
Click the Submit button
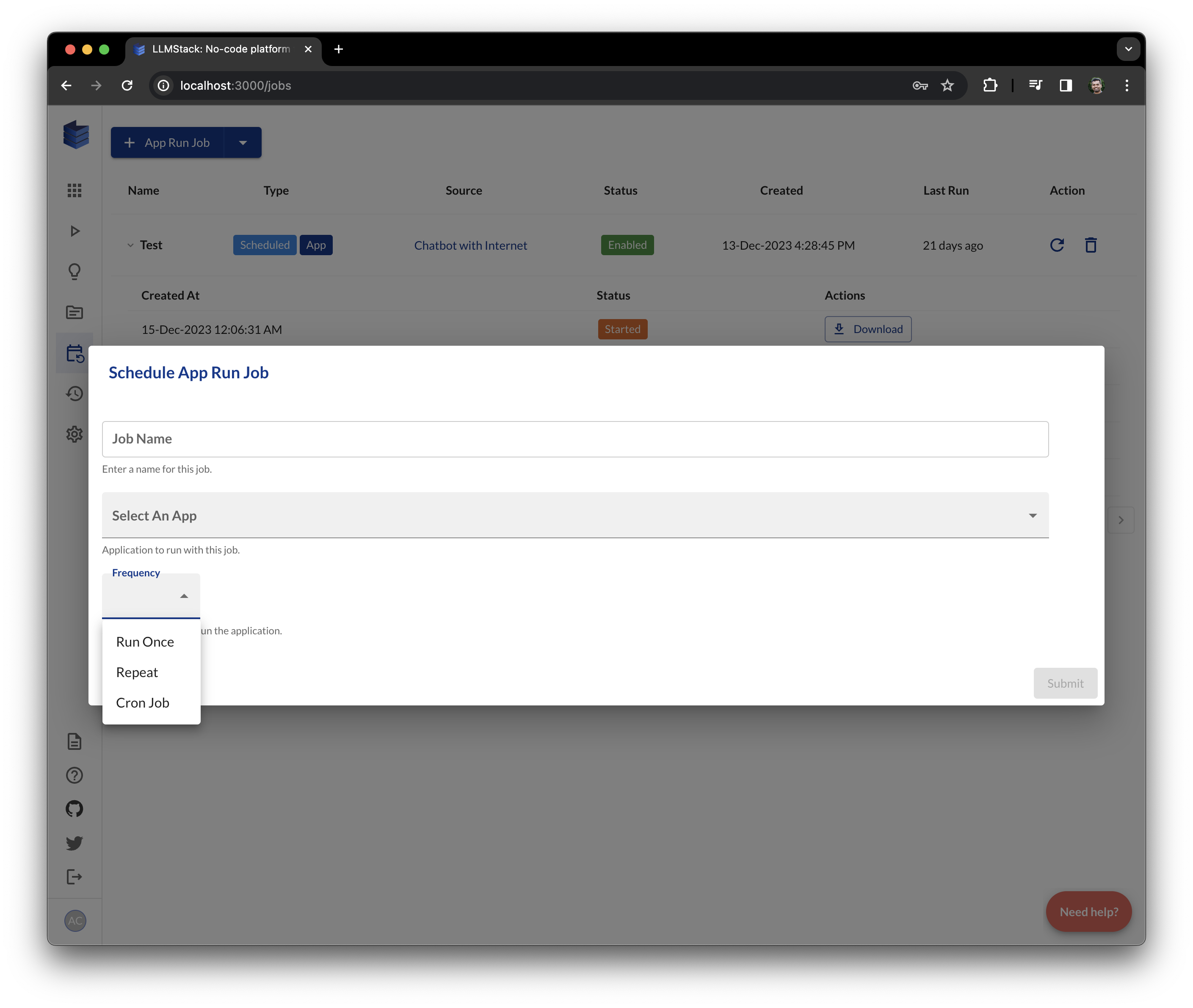coord(1064,683)
